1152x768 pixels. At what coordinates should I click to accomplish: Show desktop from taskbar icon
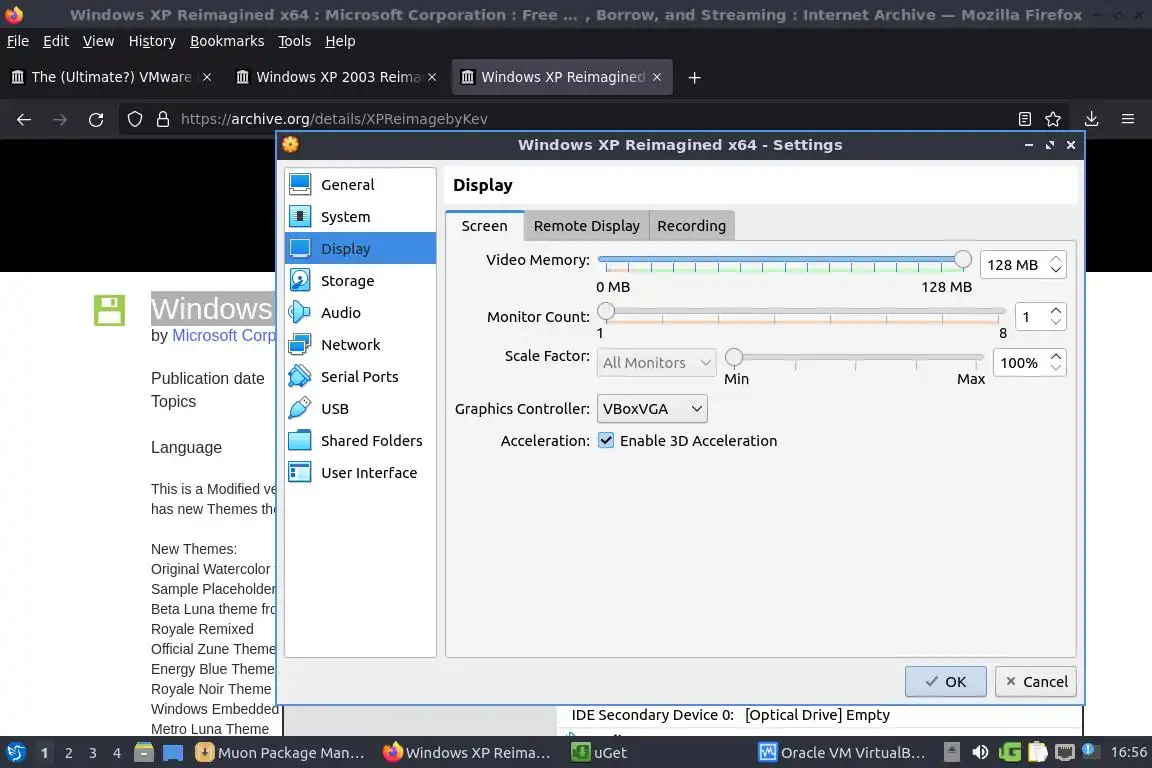[173, 753]
